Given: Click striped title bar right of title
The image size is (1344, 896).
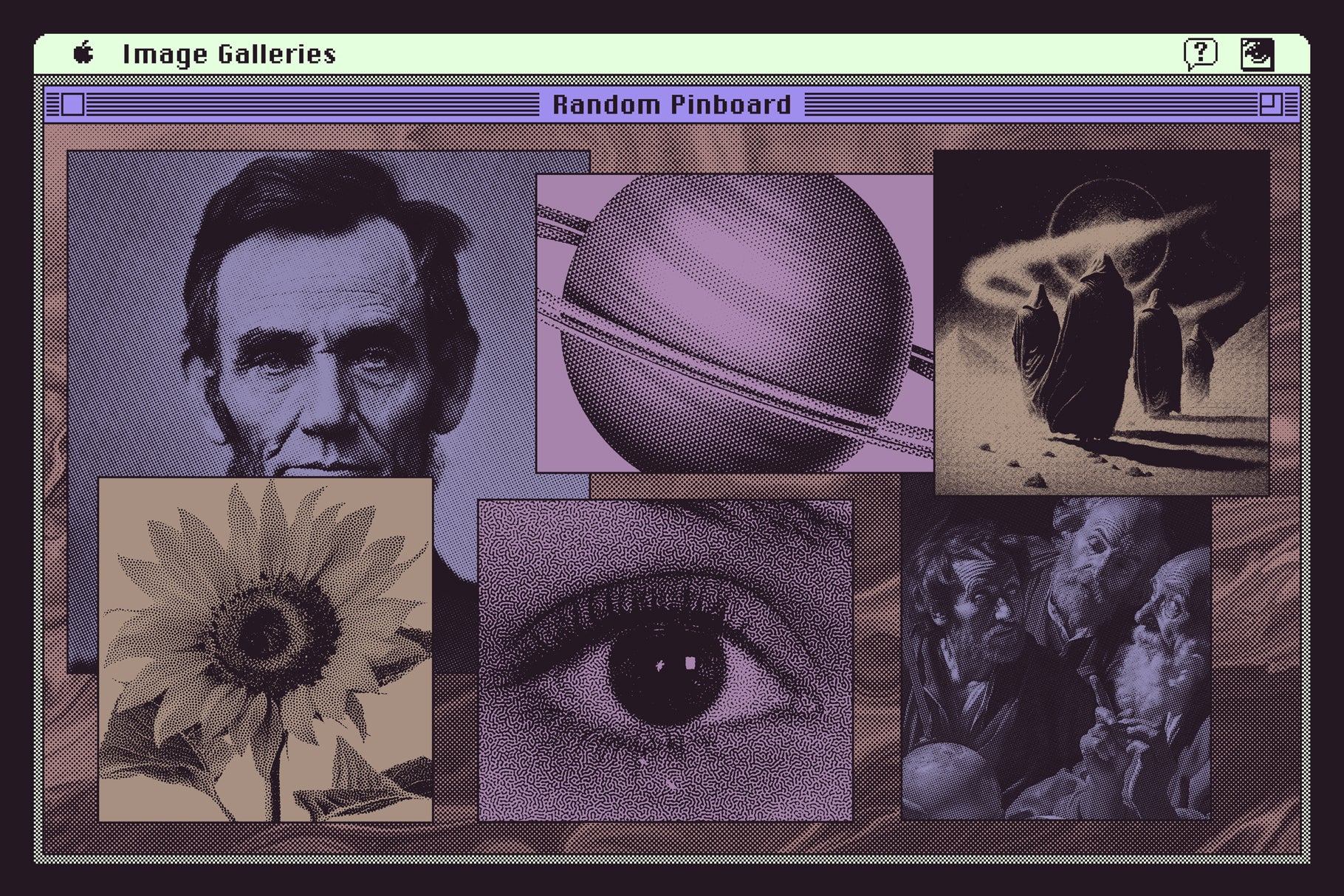Looking at the screenshot, I should [1026, 105].
